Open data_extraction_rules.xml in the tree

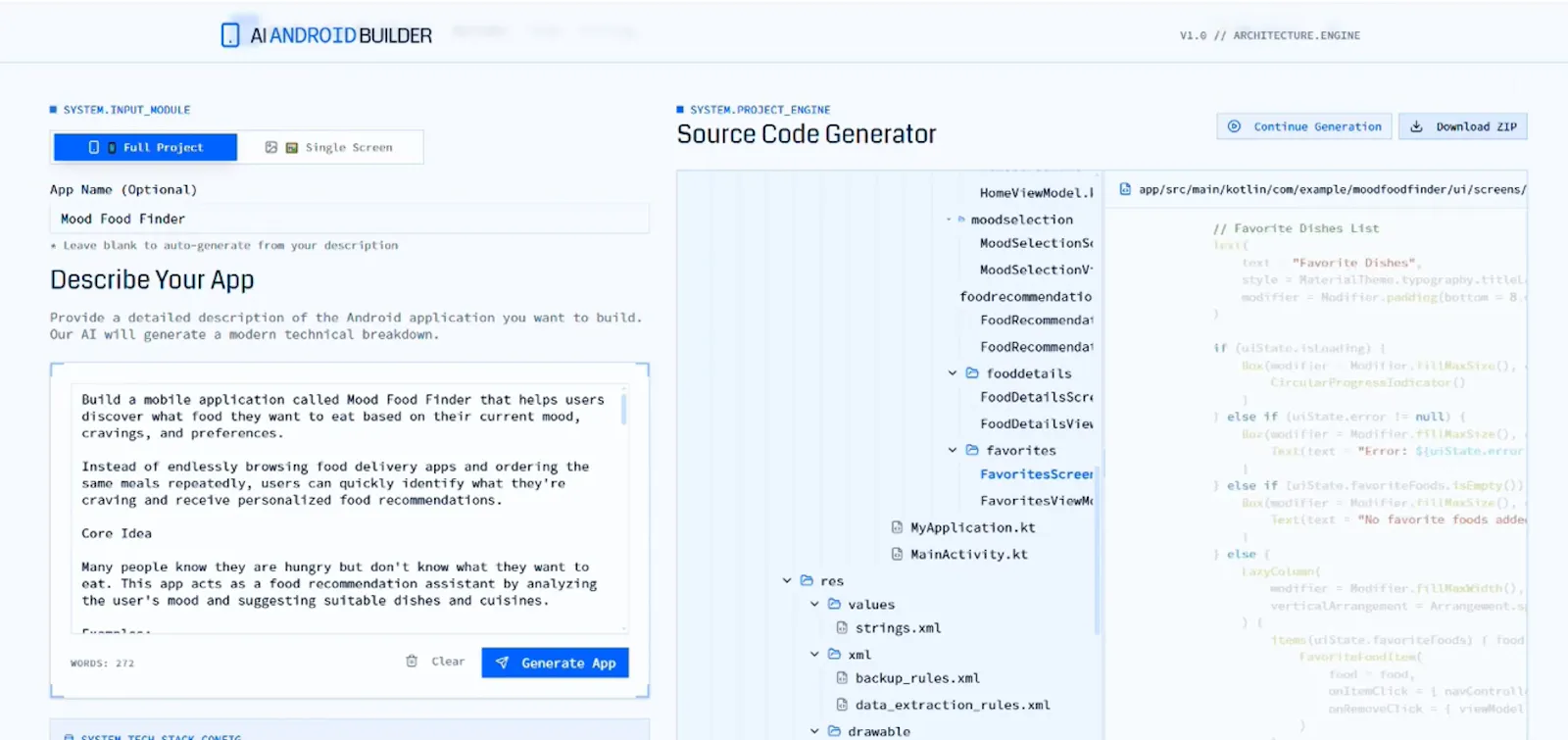point(953,705)
